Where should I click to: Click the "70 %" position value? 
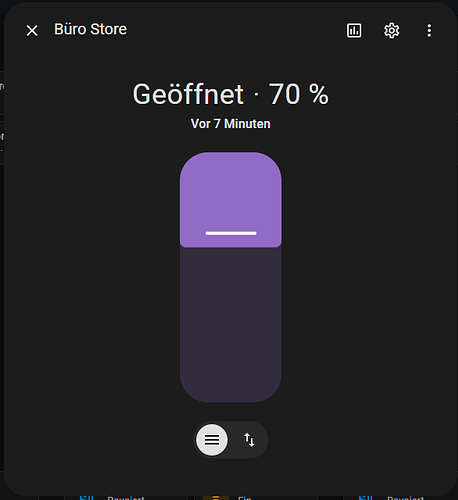299,94
